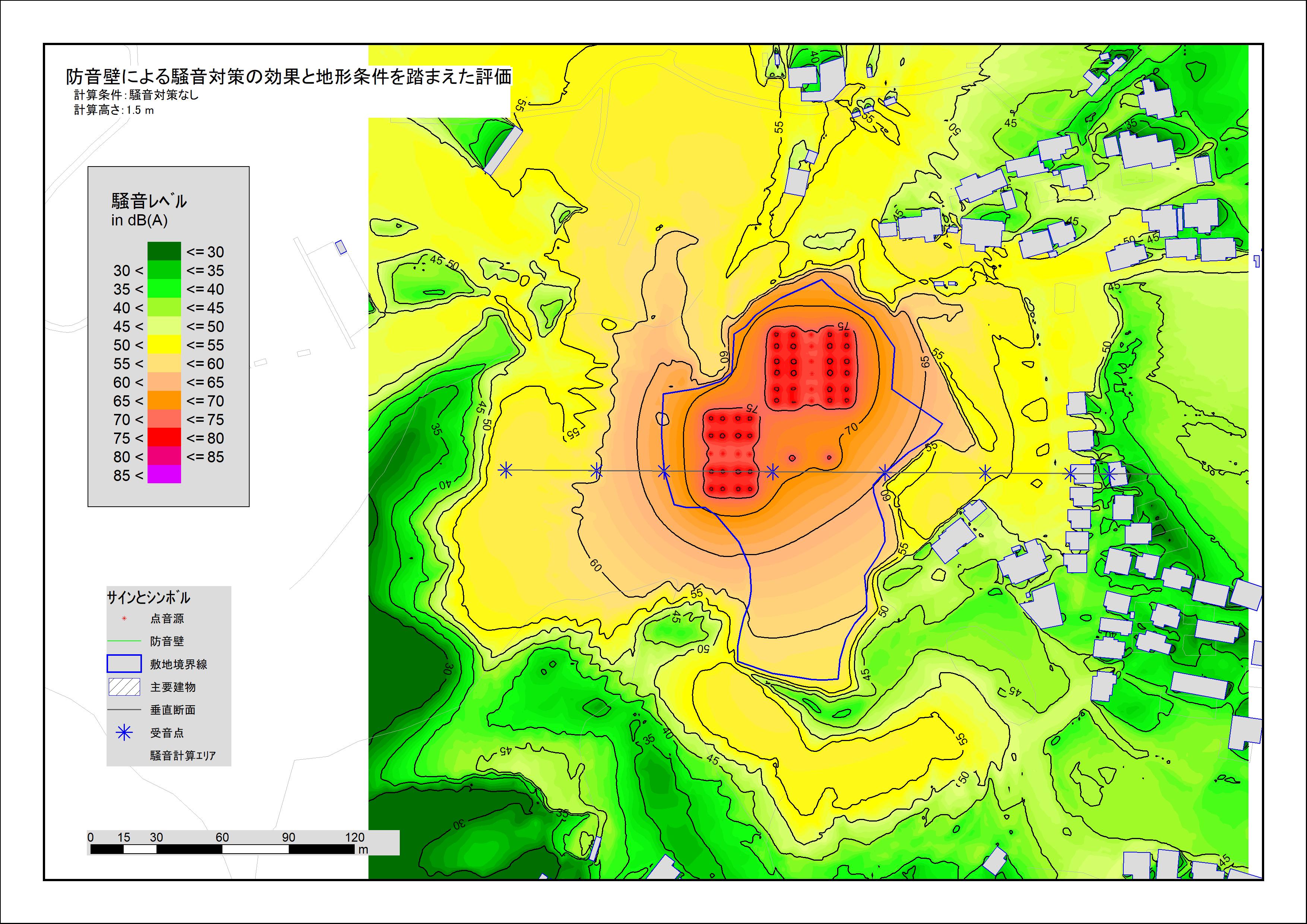Click the 計算条件:騒音対策なし subtitle text
This screenshot has height=924, width=1307.
point(137,95)
